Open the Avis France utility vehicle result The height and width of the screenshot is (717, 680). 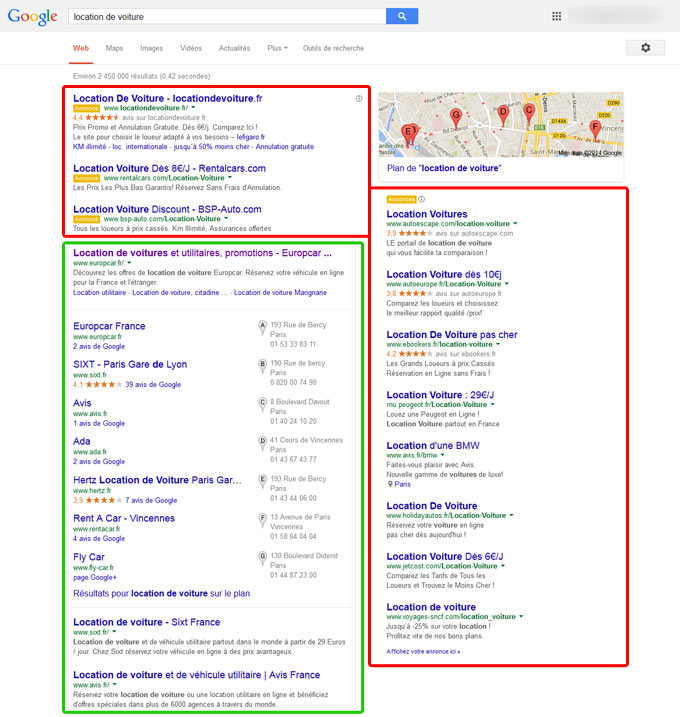(197, 675)
